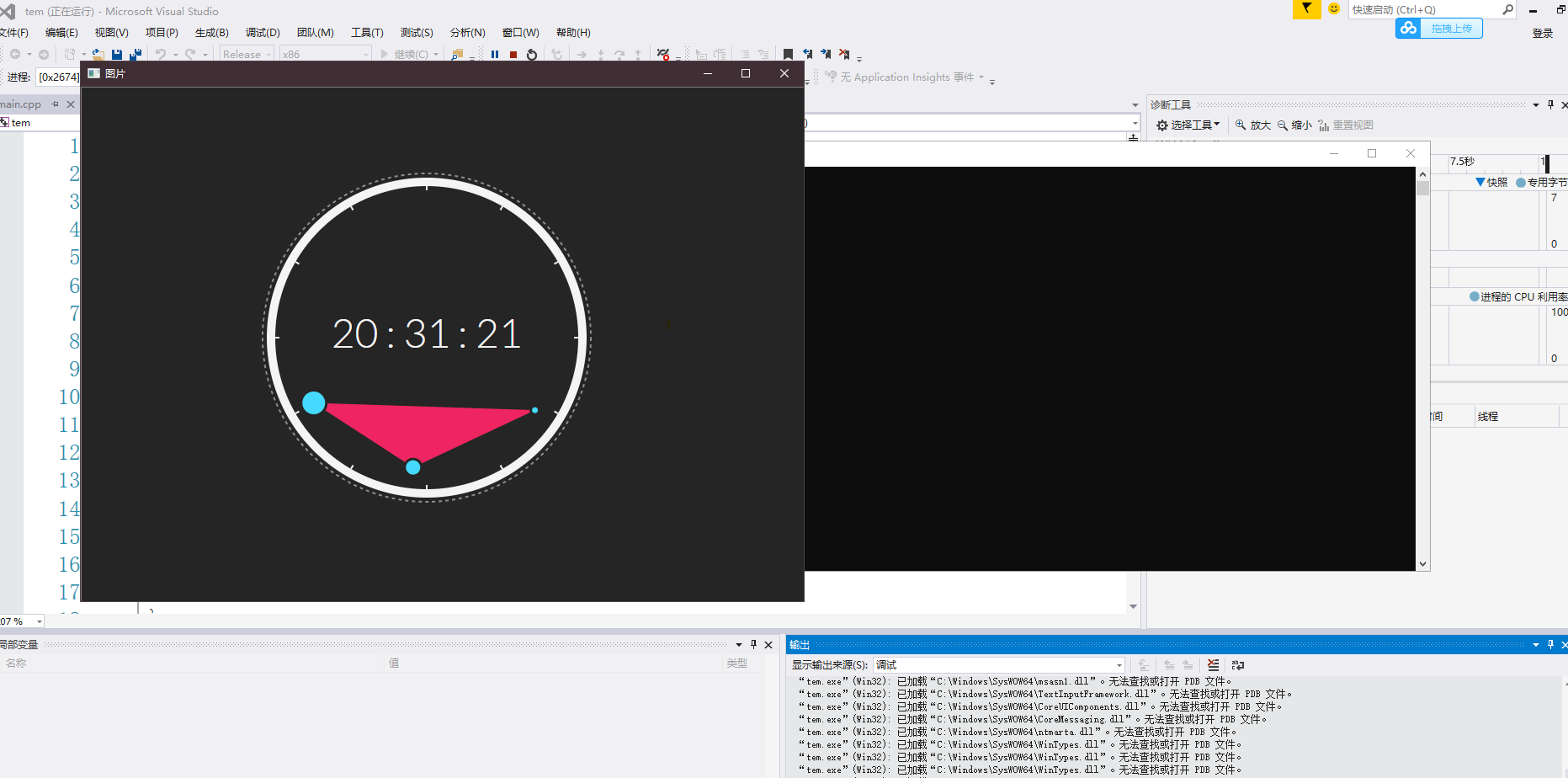The image size is (1568, 778).
Task: Click the quick launch search magnifier
Action: [1507, 9]
